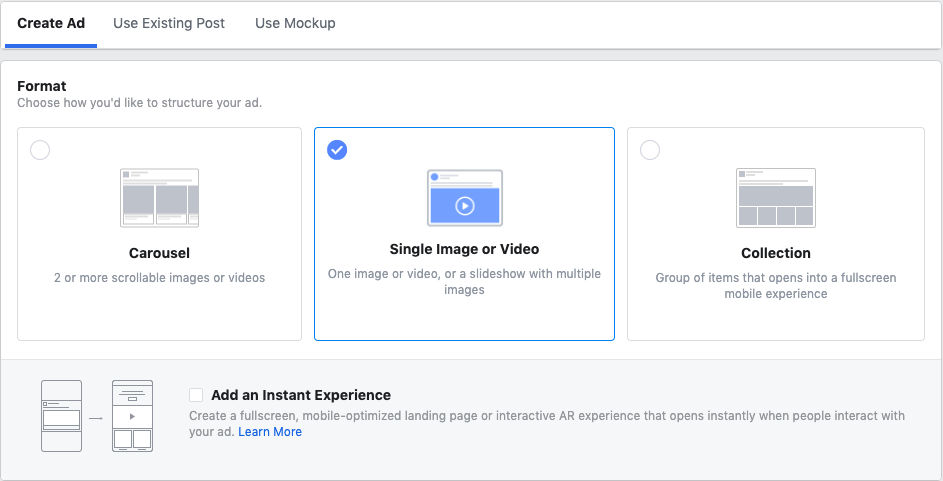Image resolution: width=943 pixels, height=481 pixels.
Task: Click the play button in video illustration
Action: pos(464,206)
